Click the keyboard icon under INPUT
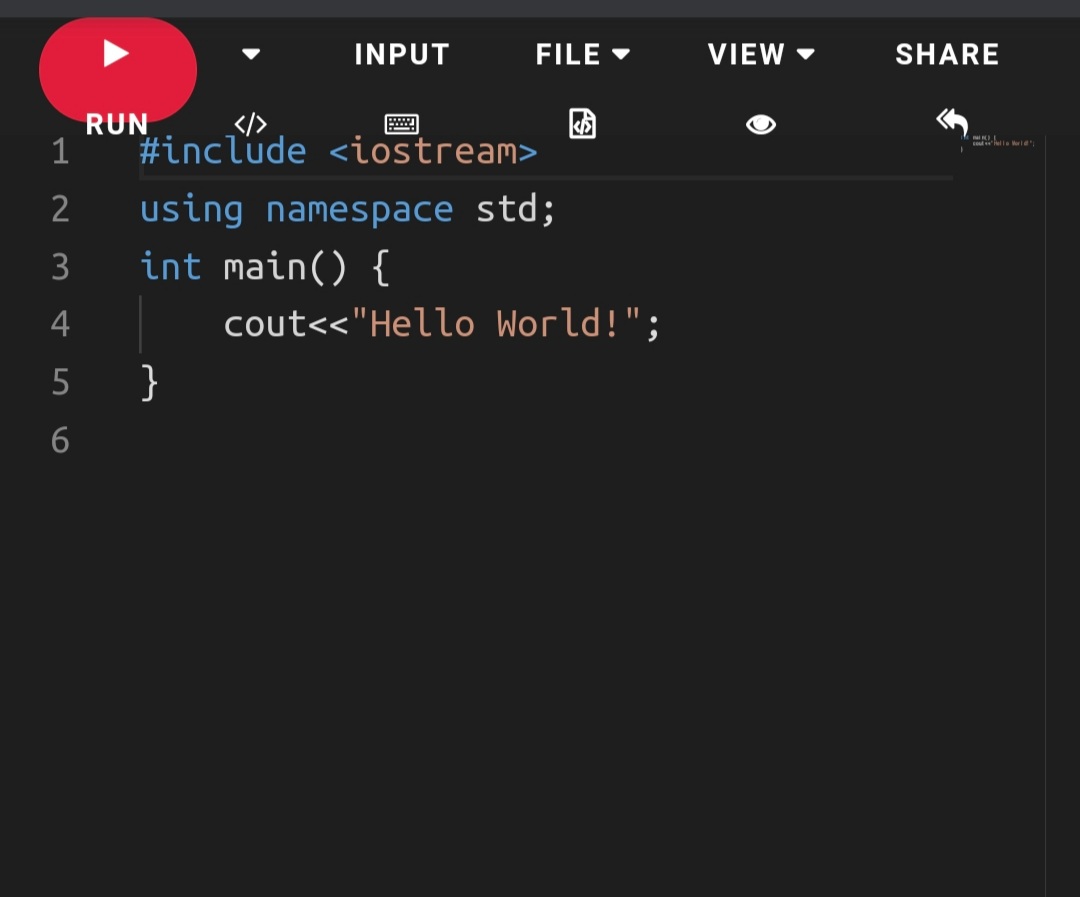This screenshot has height=897, width=1080. (x=402, y=125)
